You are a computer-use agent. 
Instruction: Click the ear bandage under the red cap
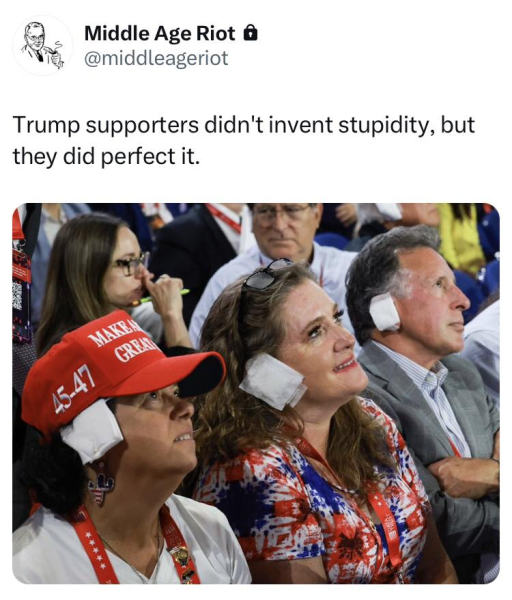click(92, 430)
